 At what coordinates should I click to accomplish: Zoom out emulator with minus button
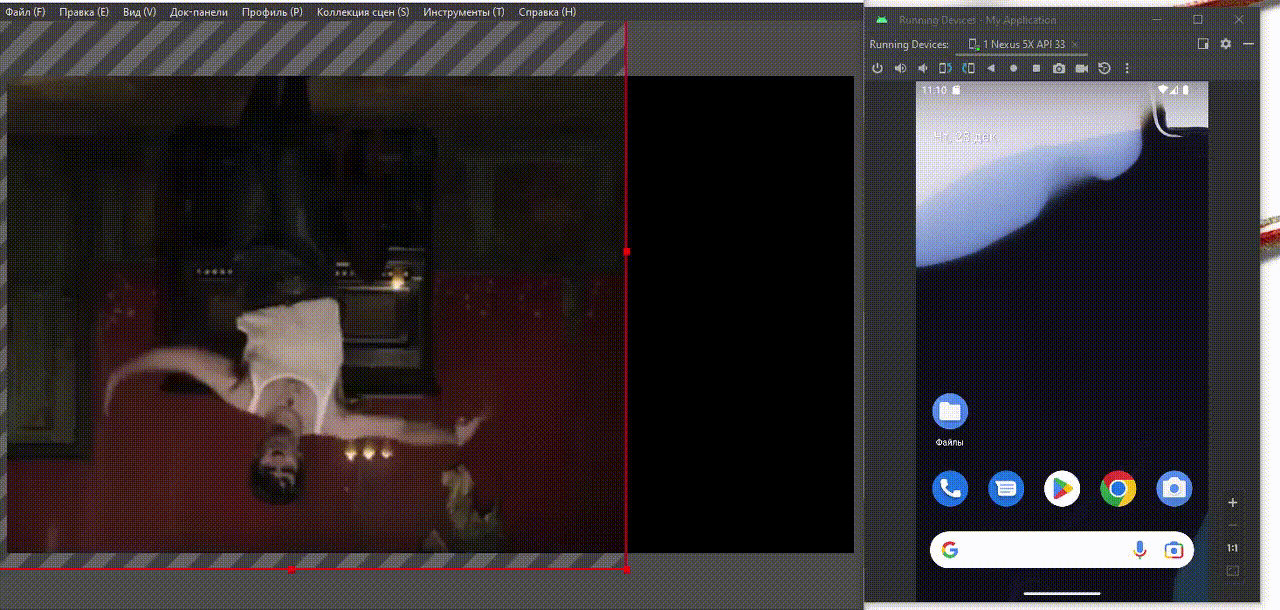1233,525
